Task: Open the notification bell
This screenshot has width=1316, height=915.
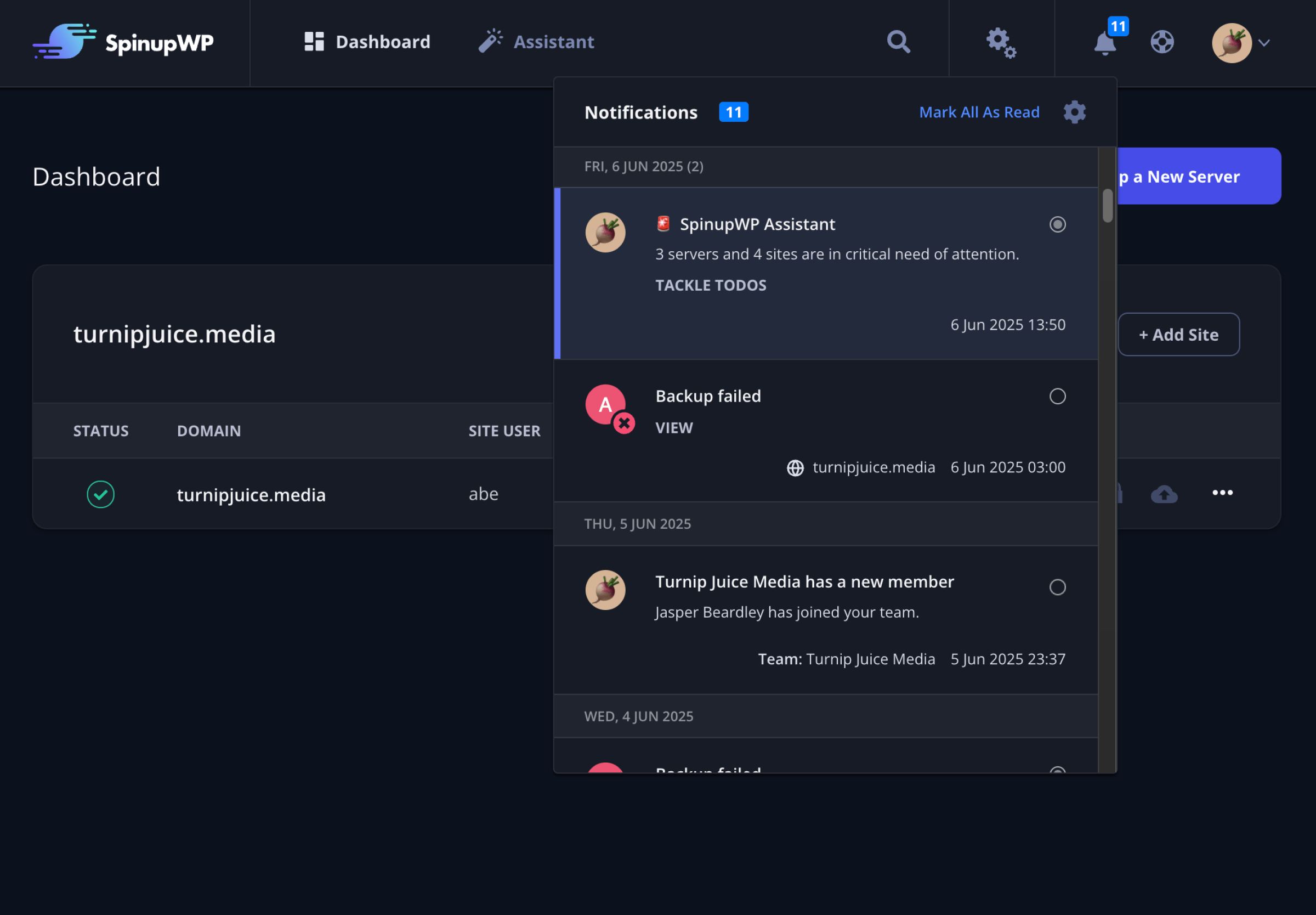Action: pos(1104,43)
